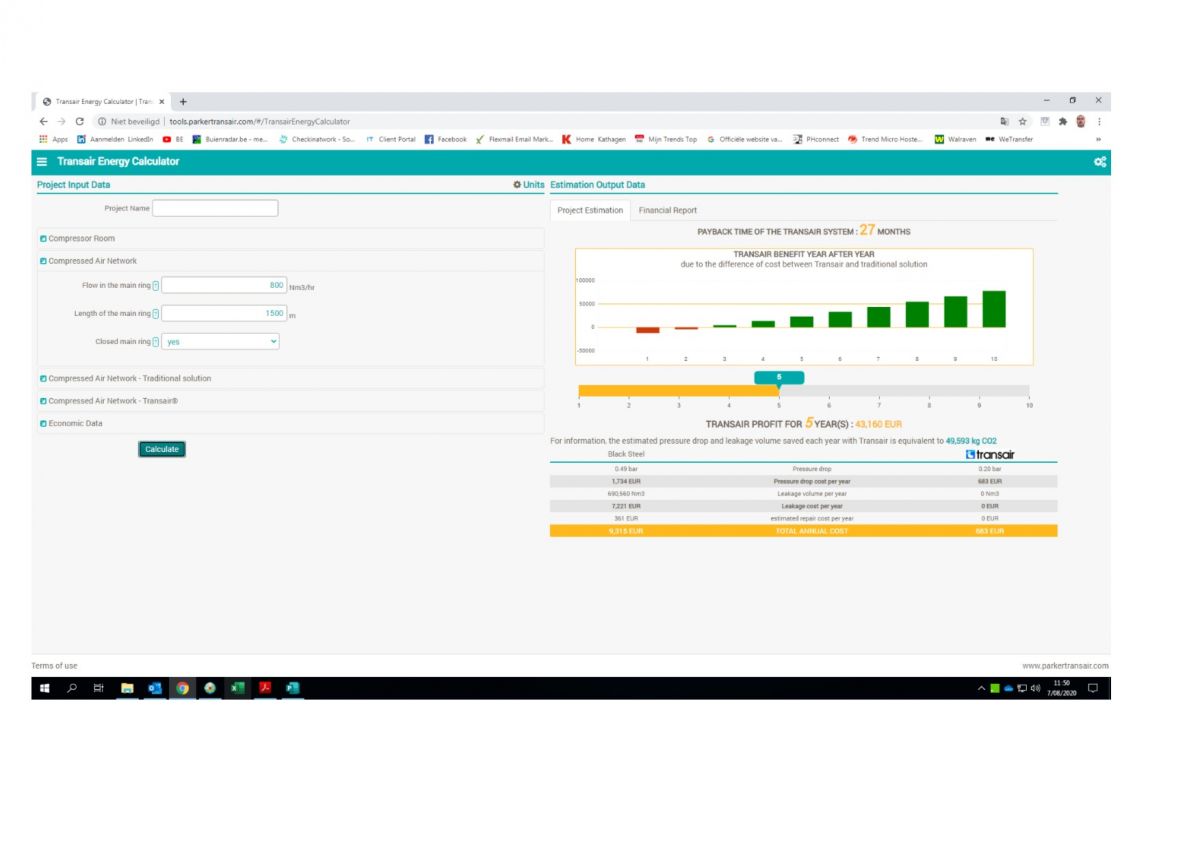
Task: Switch to the Project Estimation tab
Action: click(590, 210)
